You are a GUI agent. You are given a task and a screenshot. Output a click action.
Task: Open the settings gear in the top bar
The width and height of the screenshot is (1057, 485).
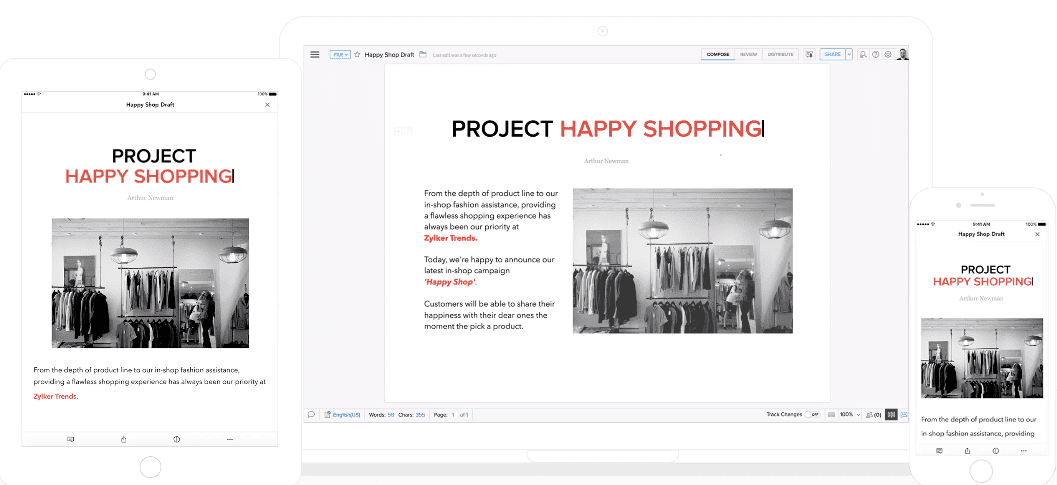point(887,54)
